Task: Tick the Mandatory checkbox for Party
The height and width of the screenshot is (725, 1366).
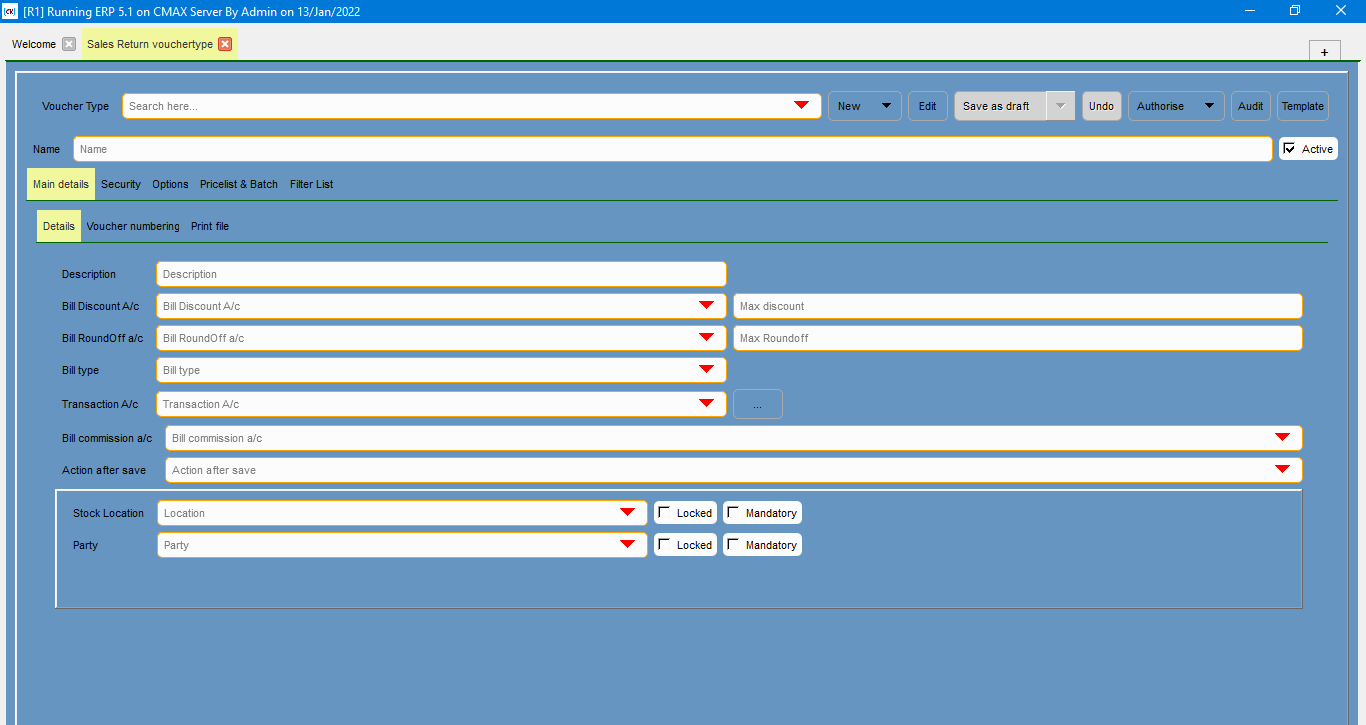Action: click(x=733, y=544)
